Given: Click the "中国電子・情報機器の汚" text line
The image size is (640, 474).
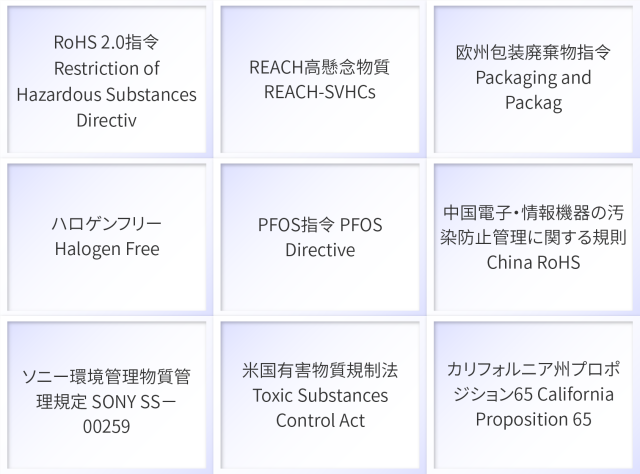Looking at the screenshot, I should pos(533,213).
